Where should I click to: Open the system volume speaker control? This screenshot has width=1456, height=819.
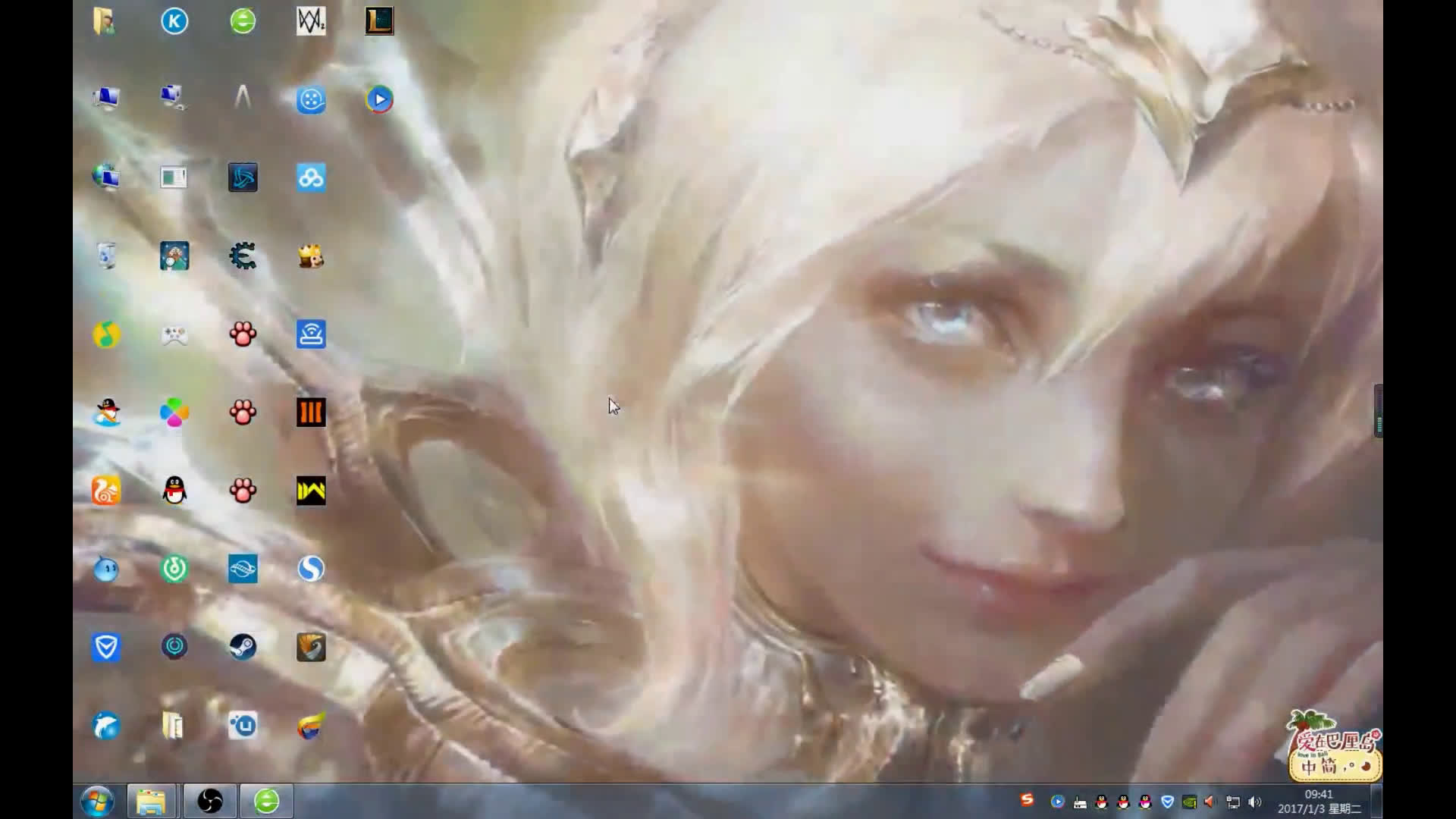pyautogui.click(x=1255, y=802)
